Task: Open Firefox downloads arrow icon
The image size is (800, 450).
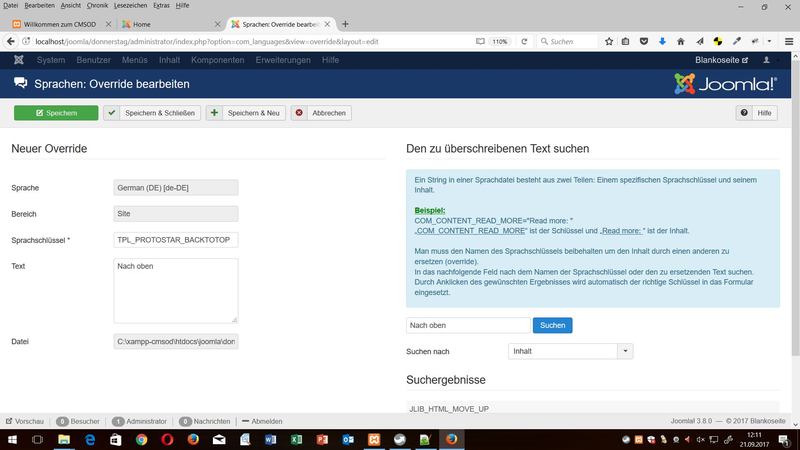Action: (x=661, y=42)
